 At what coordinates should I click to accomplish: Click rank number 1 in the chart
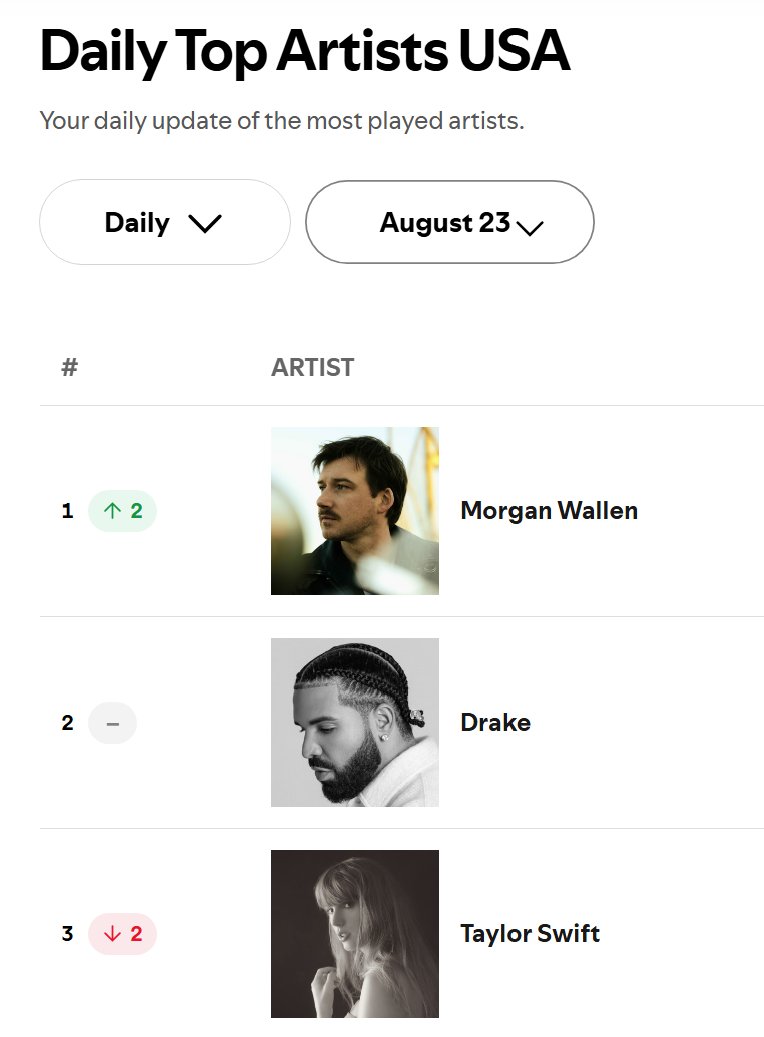(68, 511)
